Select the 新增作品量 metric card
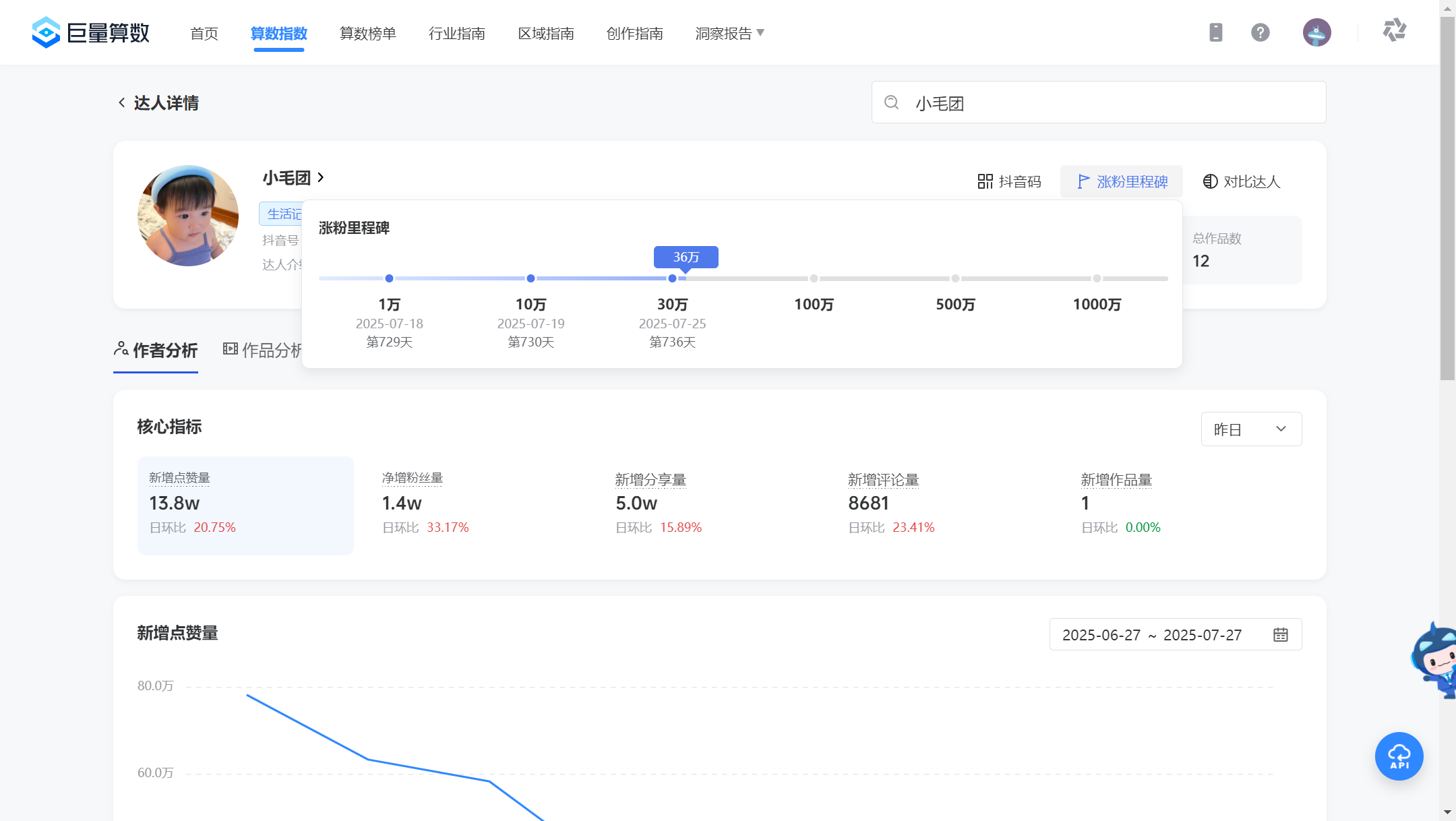1456x821 pixels. pos(1178,506)
